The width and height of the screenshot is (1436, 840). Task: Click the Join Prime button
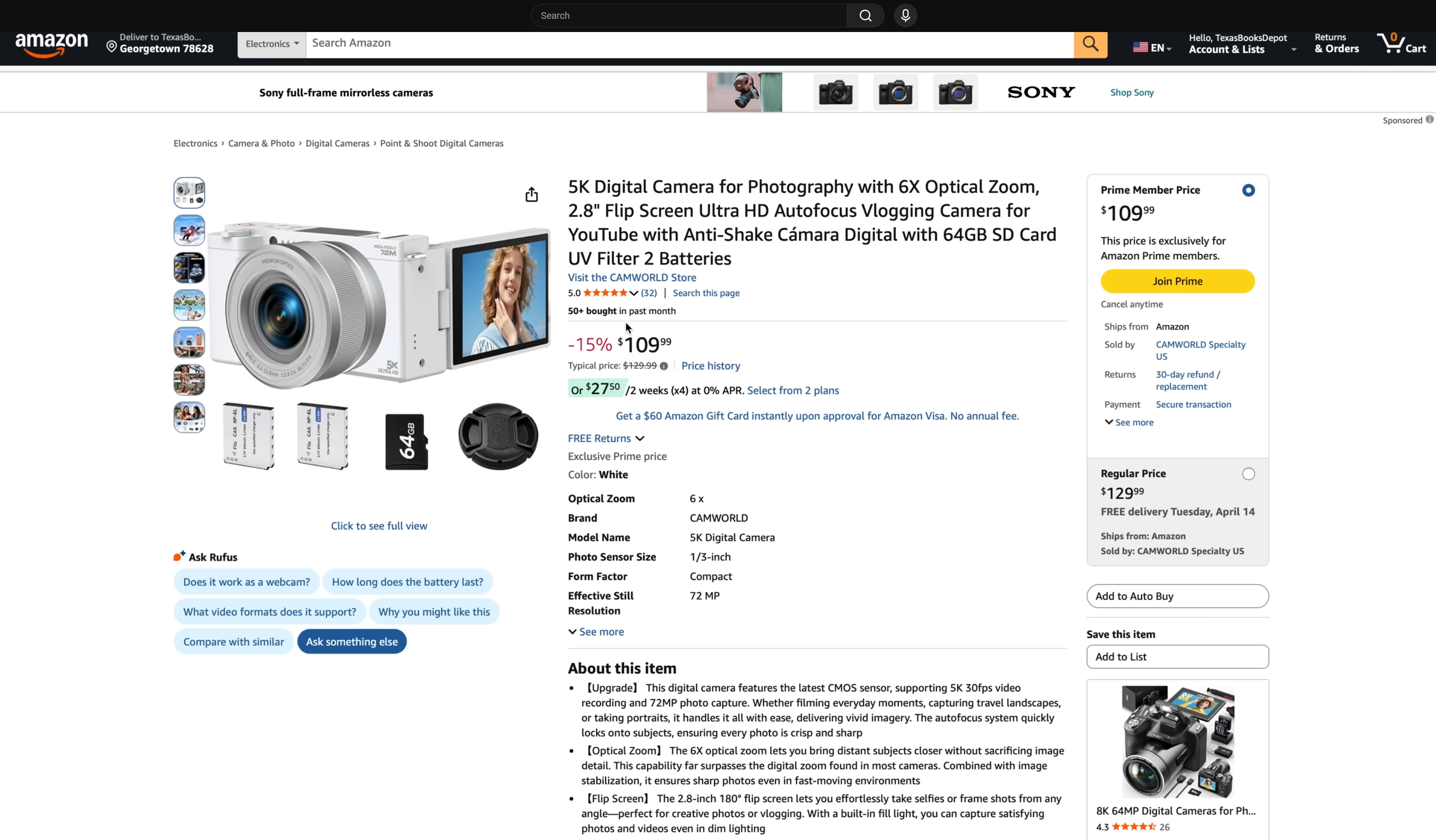point(1177,281)
